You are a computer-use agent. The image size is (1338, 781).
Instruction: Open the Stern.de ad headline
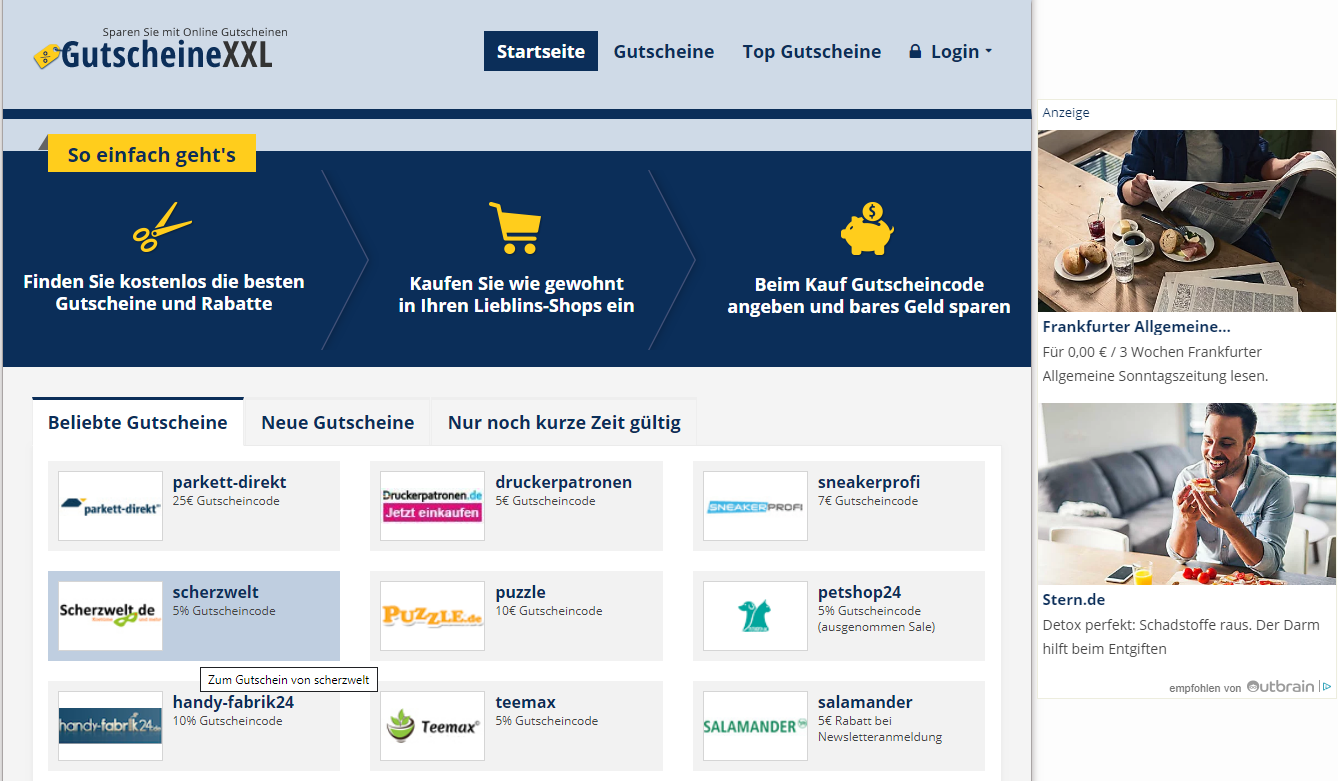[x=1073, y=600]
